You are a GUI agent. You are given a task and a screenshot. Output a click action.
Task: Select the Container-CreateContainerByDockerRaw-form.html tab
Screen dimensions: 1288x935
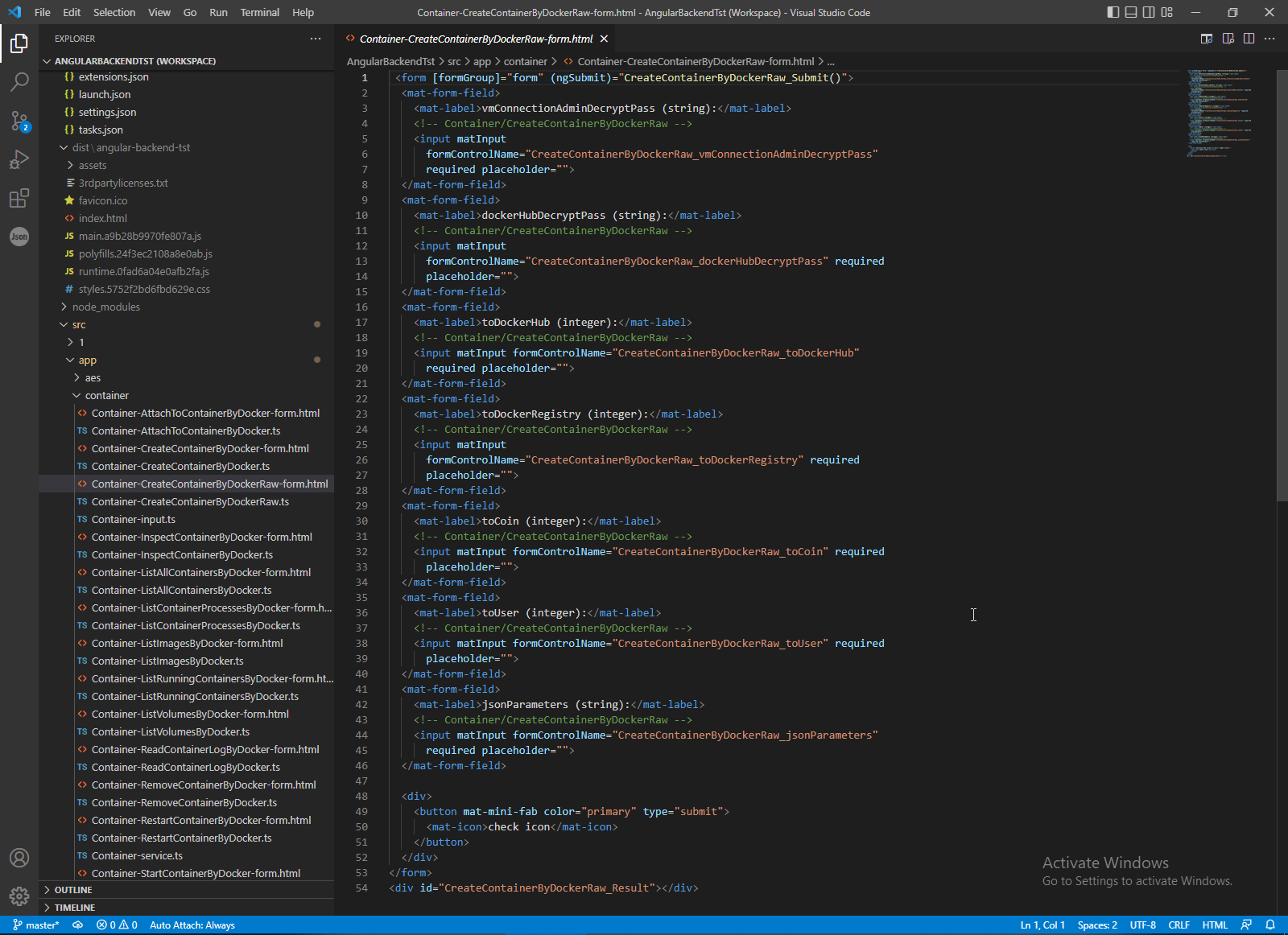click(474, 38)
